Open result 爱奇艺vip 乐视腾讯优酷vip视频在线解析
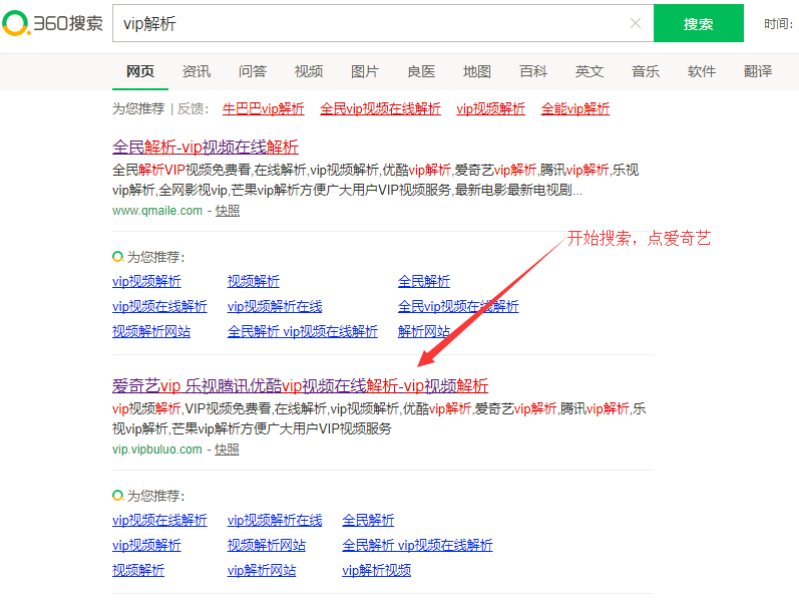The width and height of the screenshot is (799, 600). [x=300, y=386]
